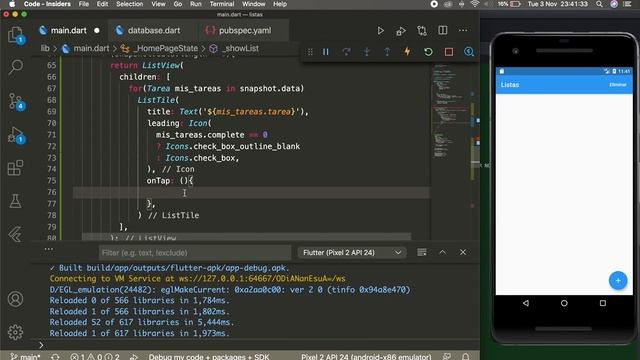Viewport: 640px width, 360px height.
Task: Close the bottom panel
Action: click(x=463, y=253)
